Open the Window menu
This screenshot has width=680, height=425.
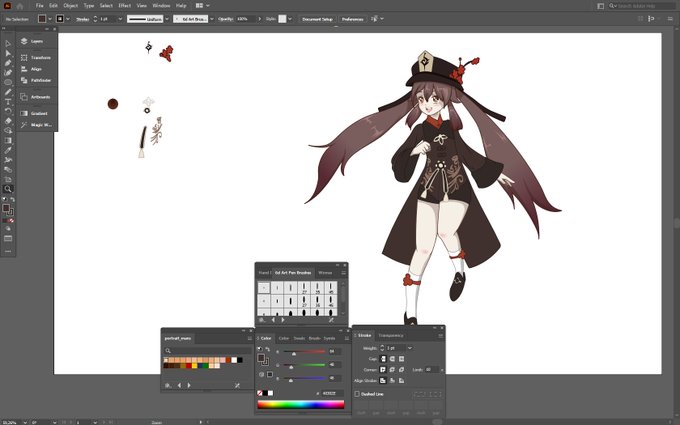[x=161, y=6]
